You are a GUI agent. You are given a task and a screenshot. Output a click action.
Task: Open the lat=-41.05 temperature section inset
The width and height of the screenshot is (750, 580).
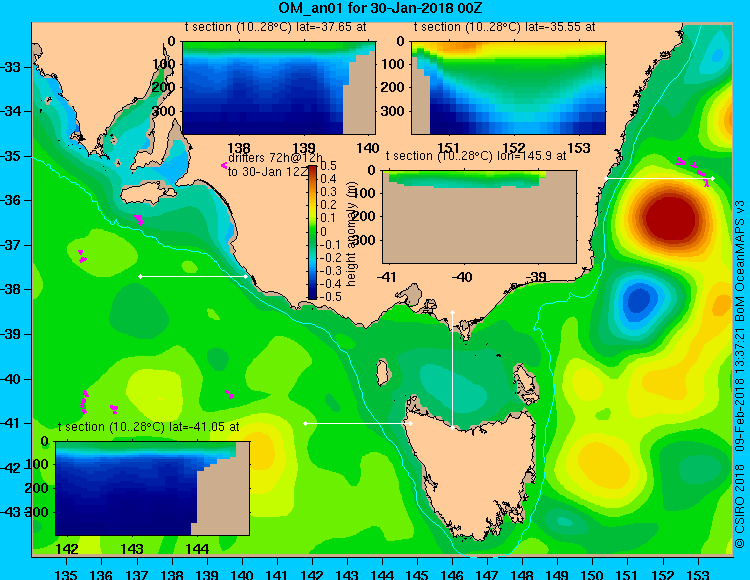(153, 488)
